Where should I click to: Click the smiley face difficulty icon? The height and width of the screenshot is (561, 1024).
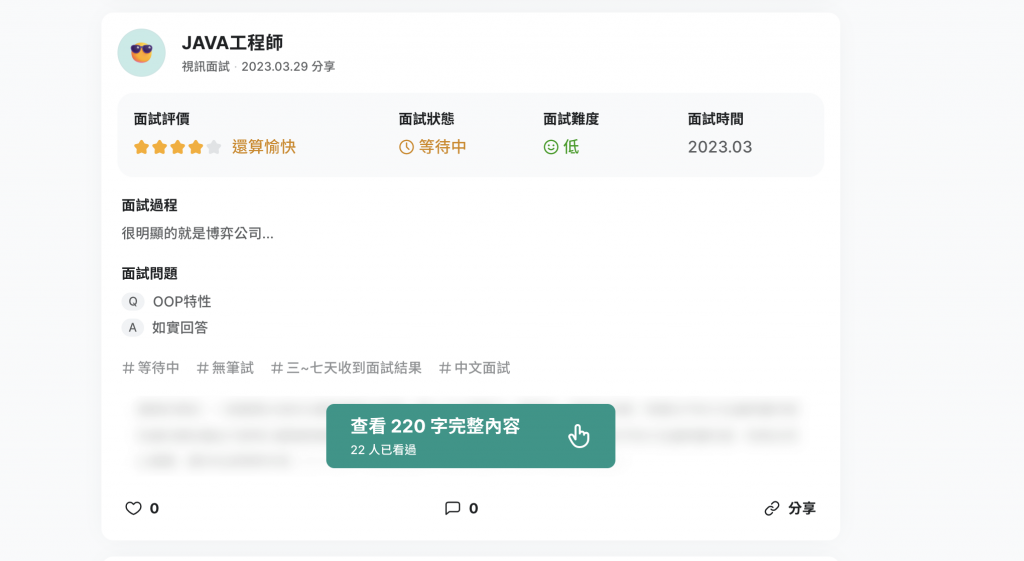[x=551, y=147]
